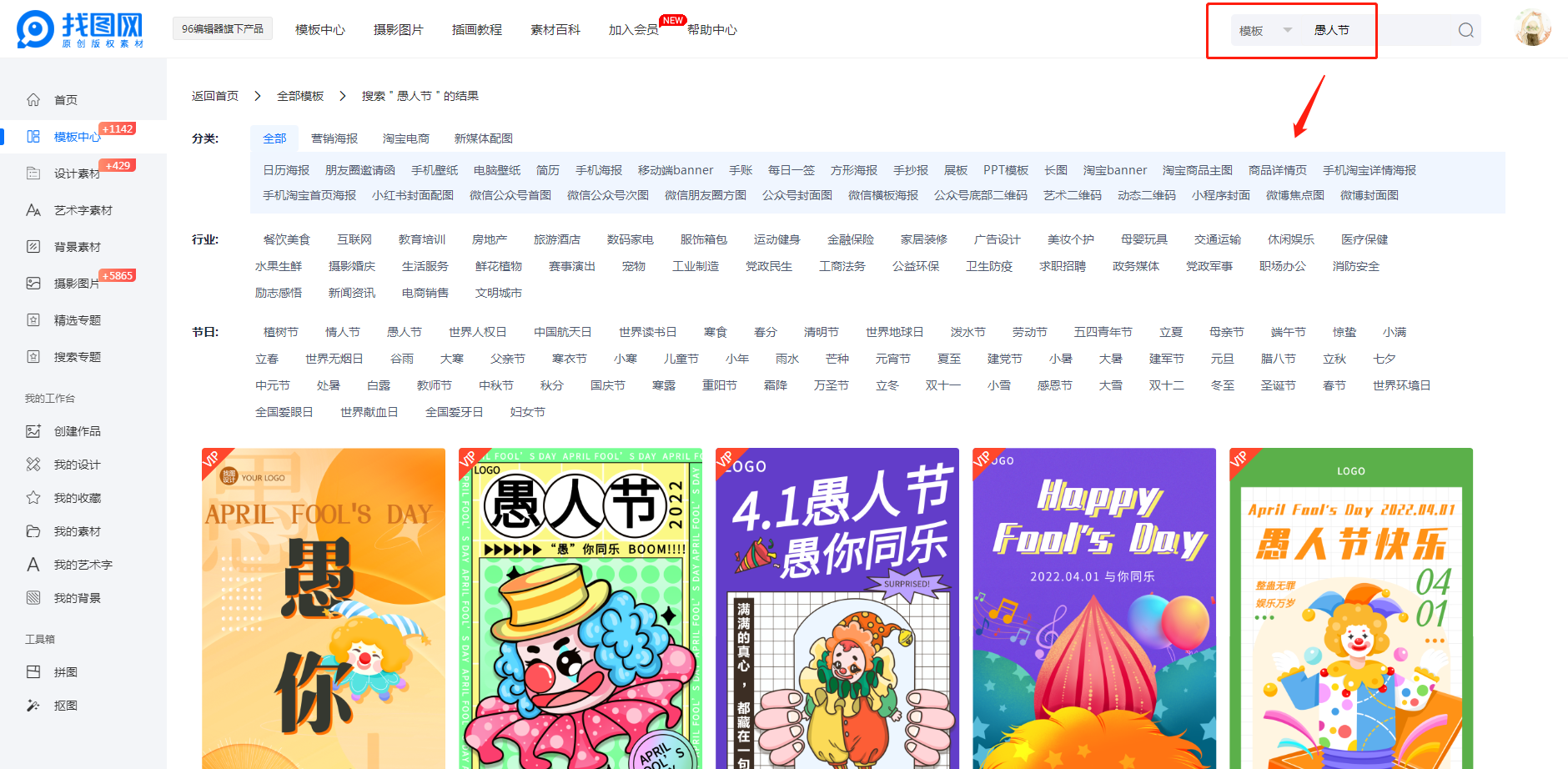Click the collage tool icon

click(x=33, y=672)
